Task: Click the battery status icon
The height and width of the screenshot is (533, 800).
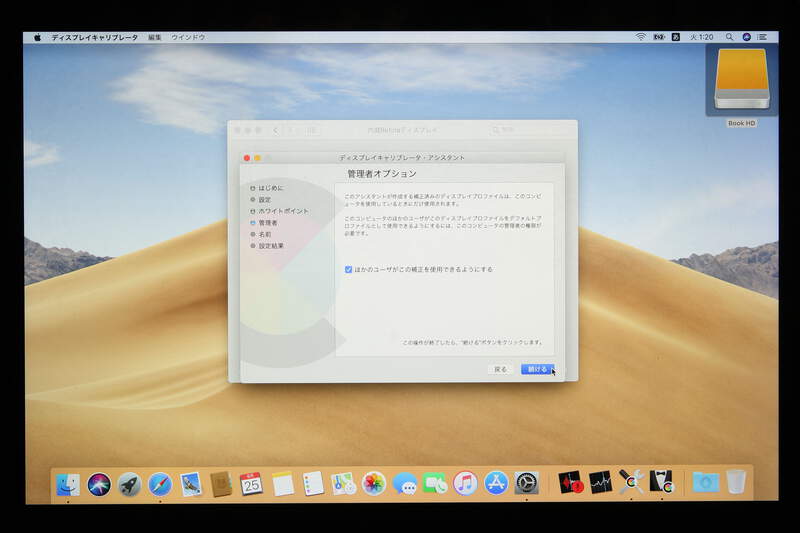Action: (659, 37)
